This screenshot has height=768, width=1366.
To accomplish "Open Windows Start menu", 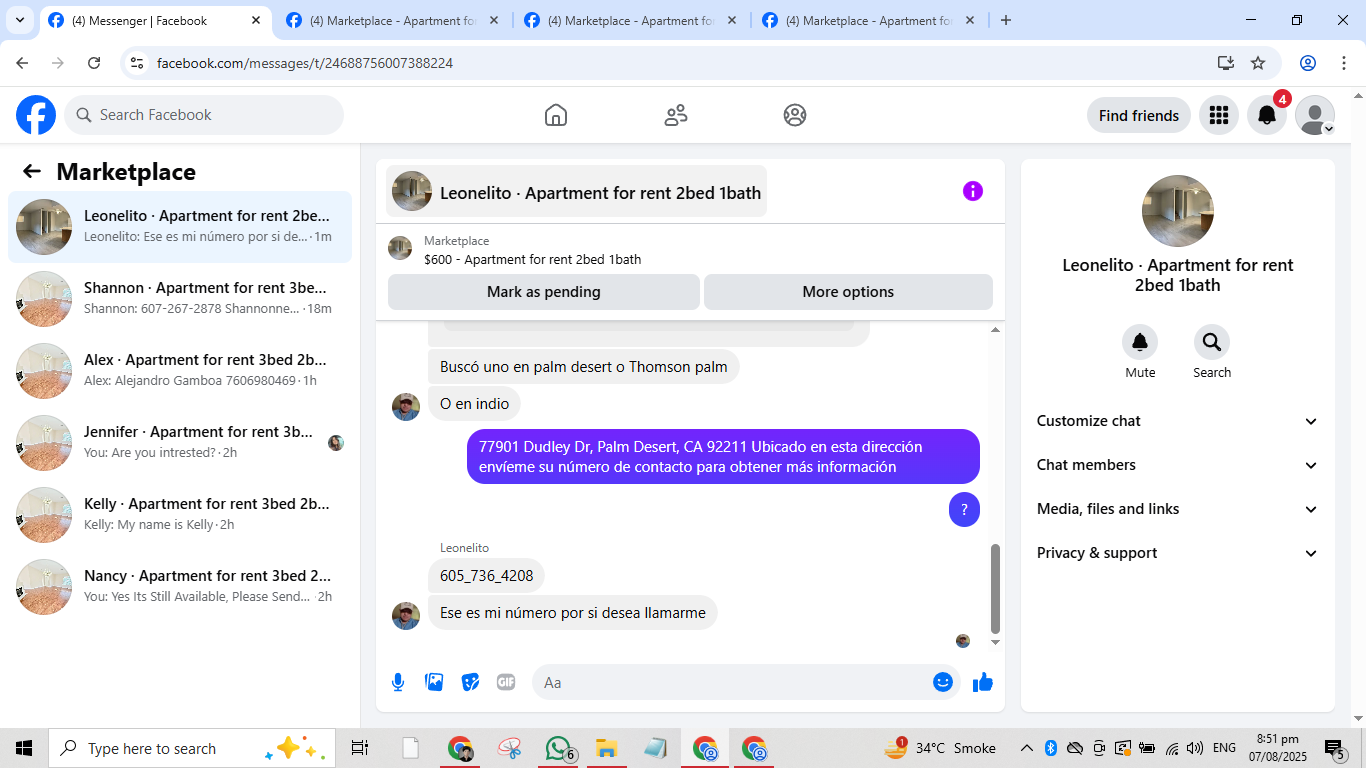I will [24, 748].
